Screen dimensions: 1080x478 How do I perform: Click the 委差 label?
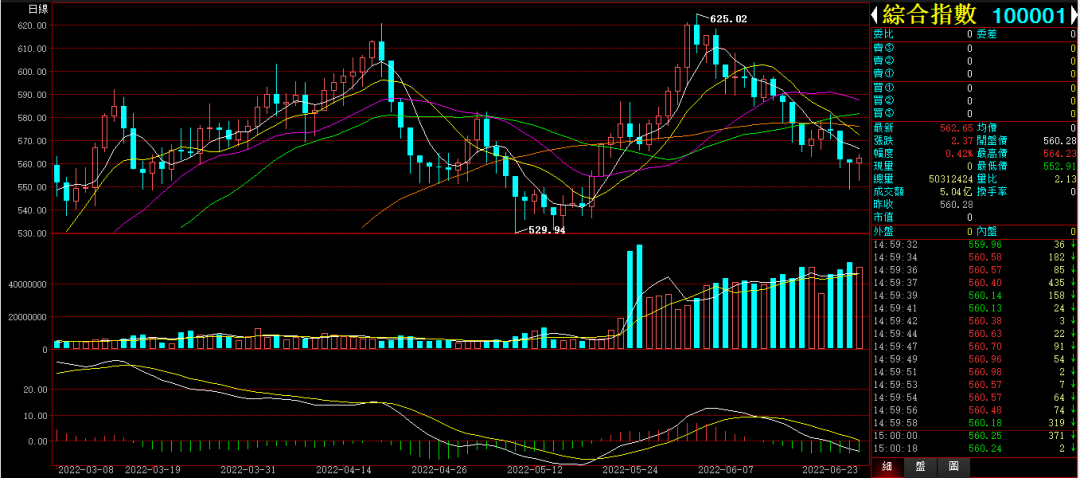[986, 34]
